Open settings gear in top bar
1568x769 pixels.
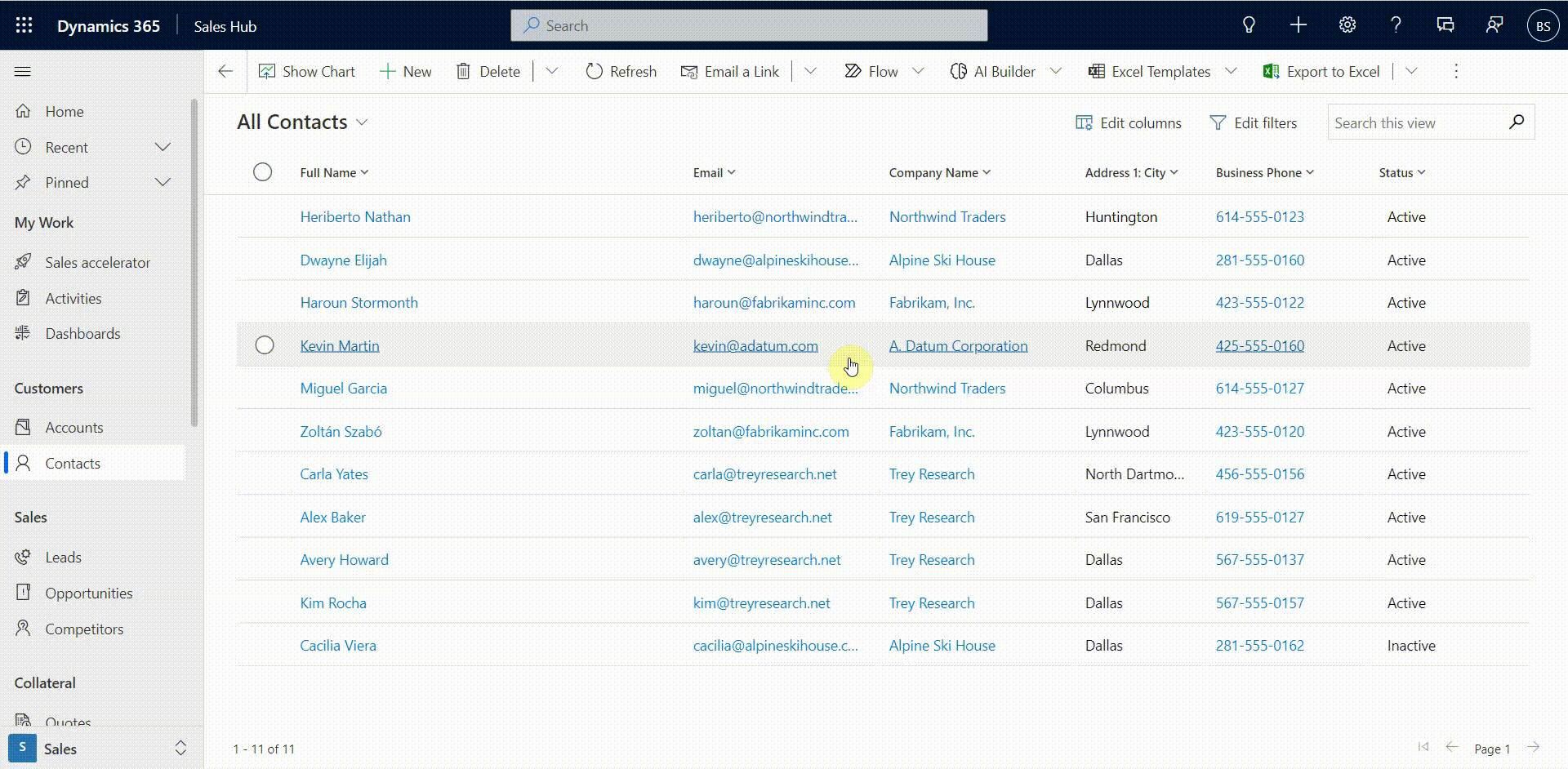(1347, 25)
